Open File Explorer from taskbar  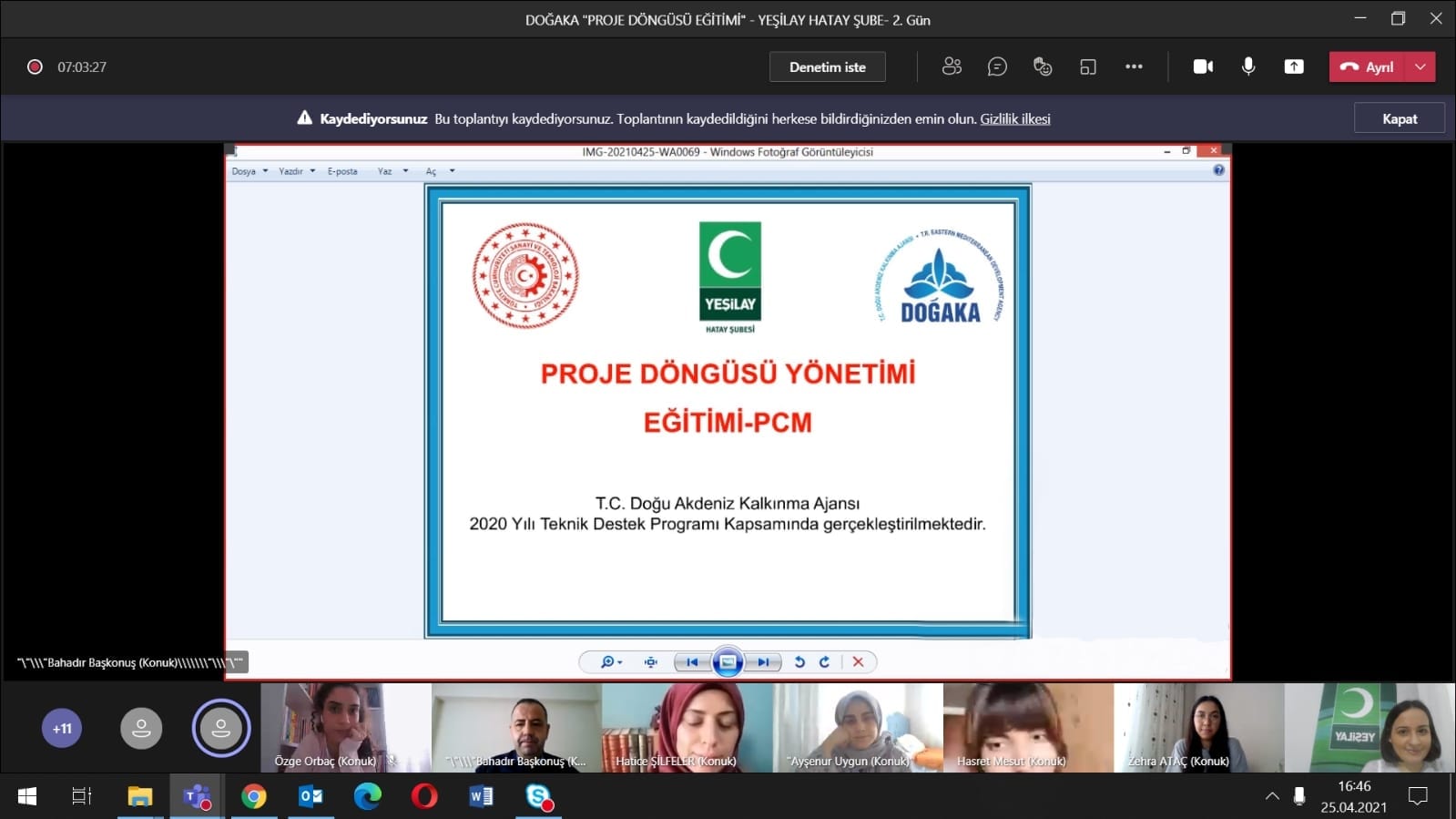coord(140,796)
